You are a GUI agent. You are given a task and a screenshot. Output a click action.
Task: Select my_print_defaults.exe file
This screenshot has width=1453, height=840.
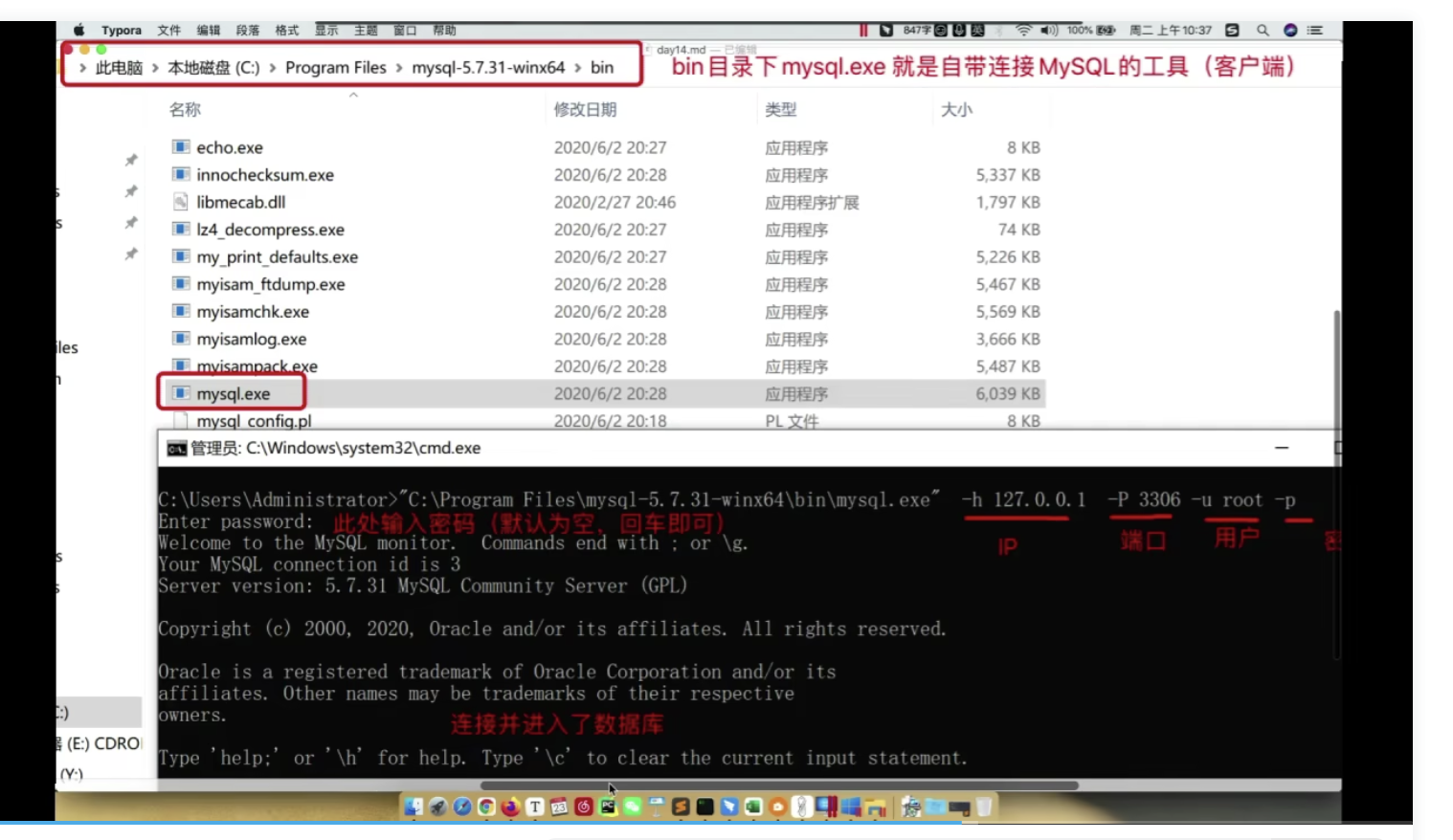click(277, 256)
